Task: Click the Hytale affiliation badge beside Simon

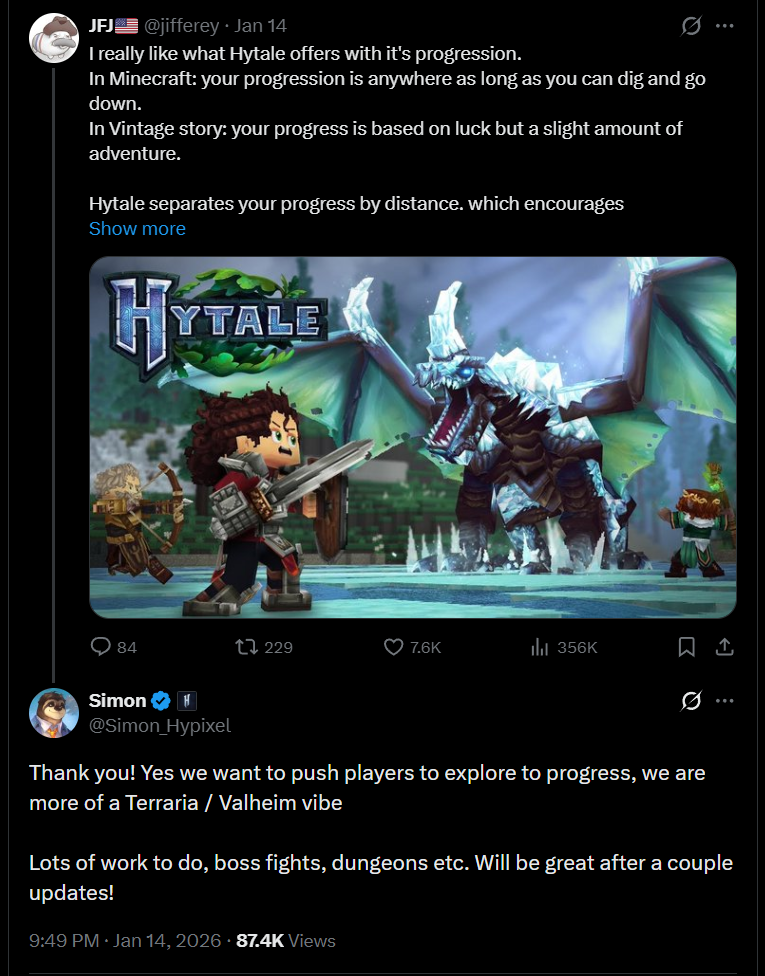Action: 187,701
